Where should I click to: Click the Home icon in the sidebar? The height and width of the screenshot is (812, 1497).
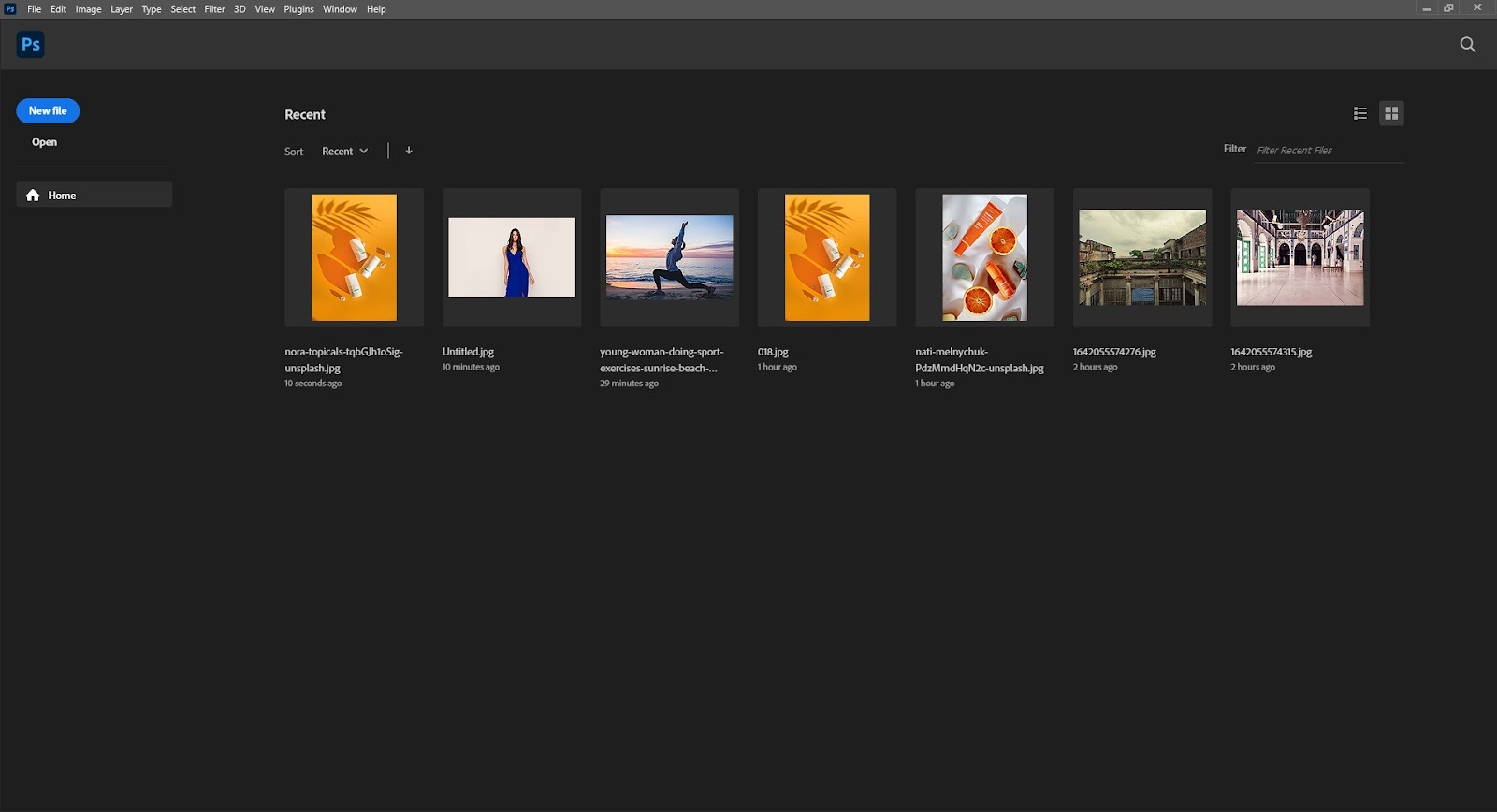[x=33, y=196]
